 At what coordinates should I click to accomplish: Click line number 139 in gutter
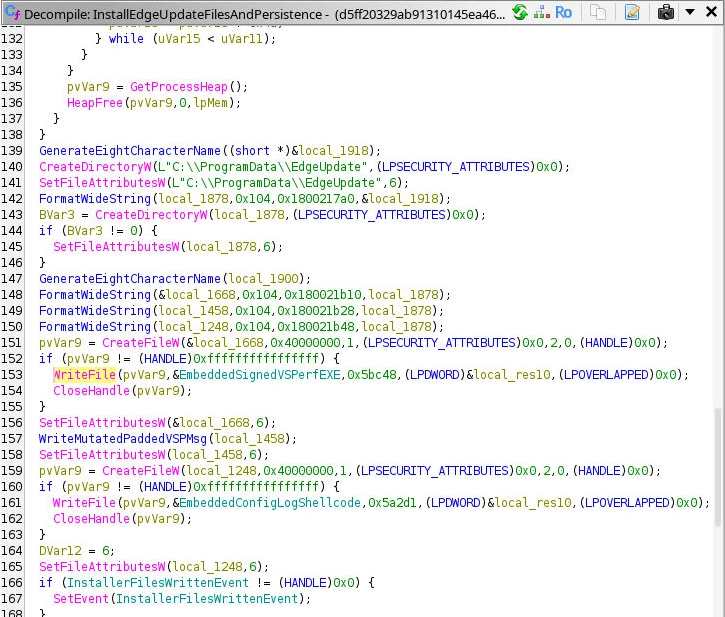12,151
